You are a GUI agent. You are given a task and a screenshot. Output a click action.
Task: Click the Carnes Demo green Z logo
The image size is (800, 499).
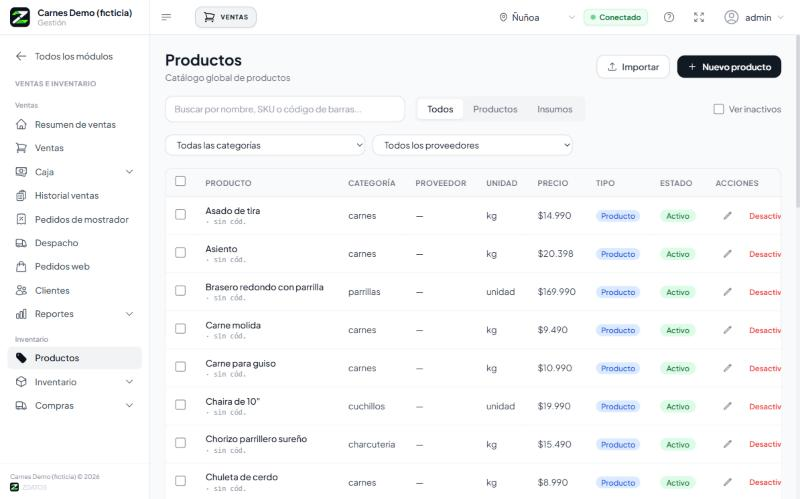(x=20, y=17)
